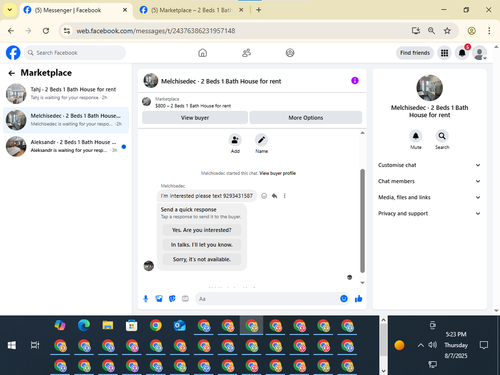Open the Windows Start menu
500x375 pixels.
[12, 345]
